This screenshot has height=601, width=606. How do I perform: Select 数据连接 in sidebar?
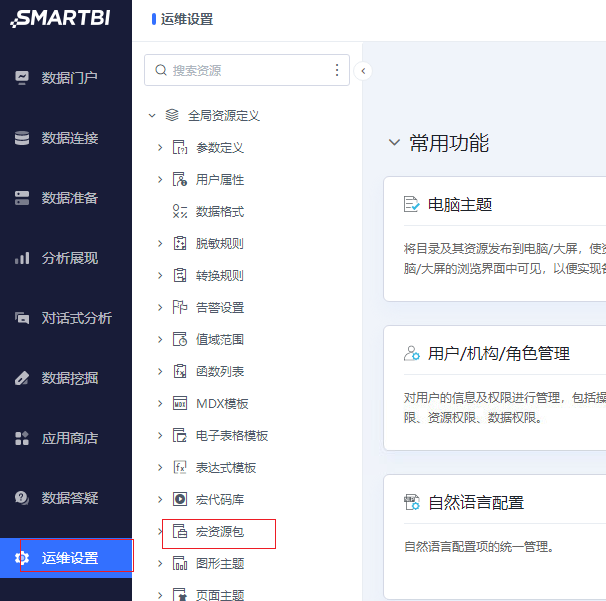(70, 138)
